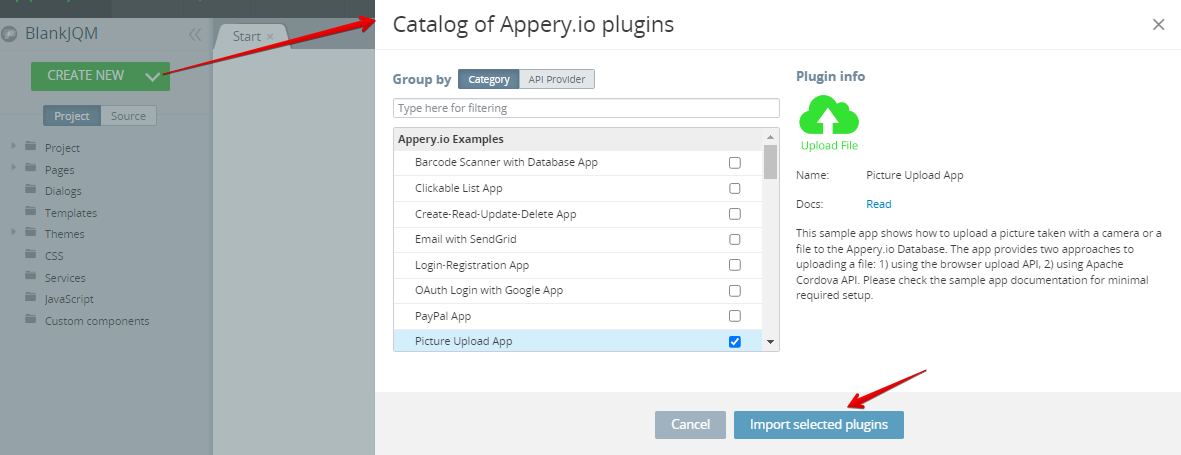Switch to the Source tab in sidebar

[x=128, y=116]
